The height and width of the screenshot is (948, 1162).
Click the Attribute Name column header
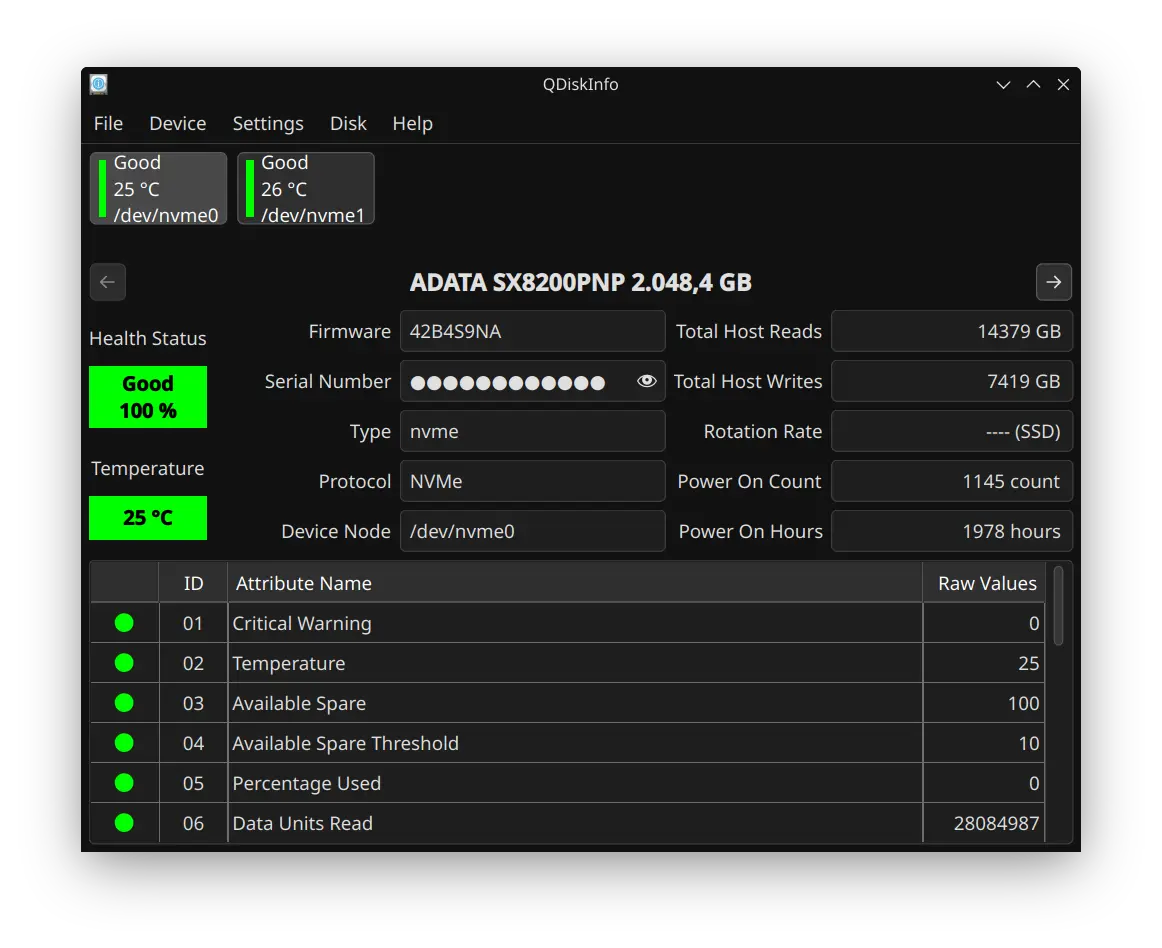[x=575, y=583]
